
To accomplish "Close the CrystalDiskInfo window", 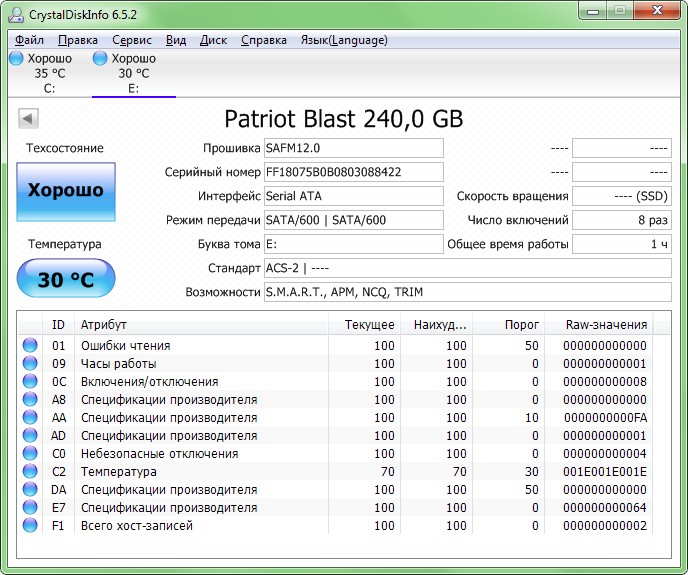I will click(x=657, y=11).
